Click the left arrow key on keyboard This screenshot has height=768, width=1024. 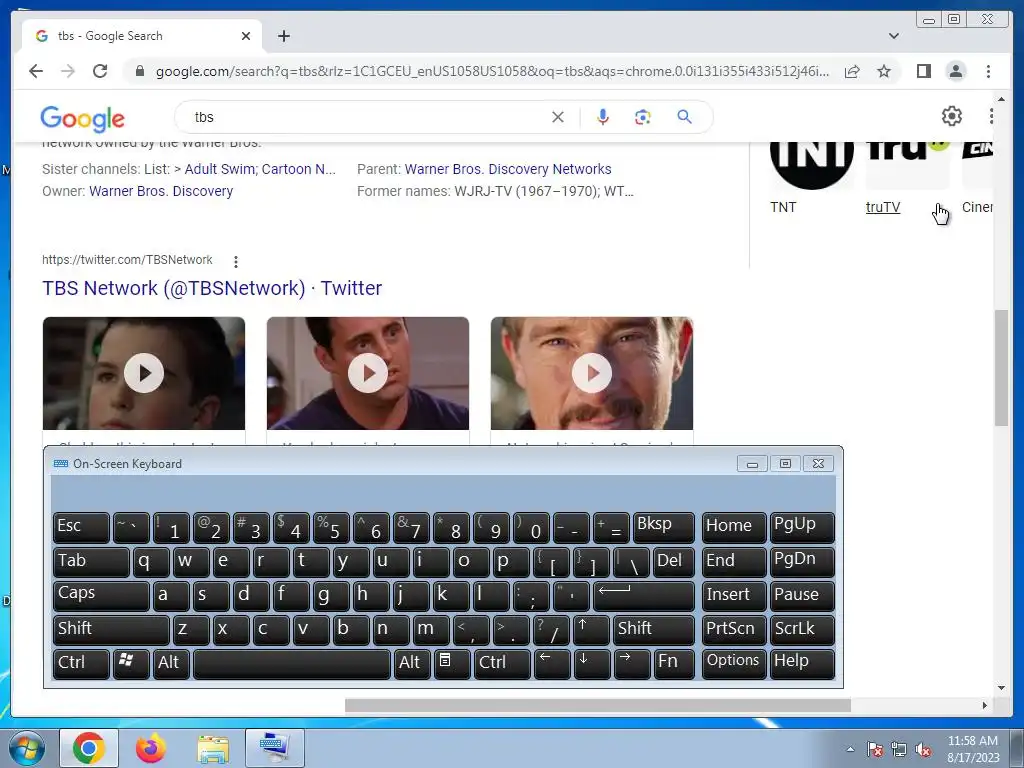[x=552, y=664]
